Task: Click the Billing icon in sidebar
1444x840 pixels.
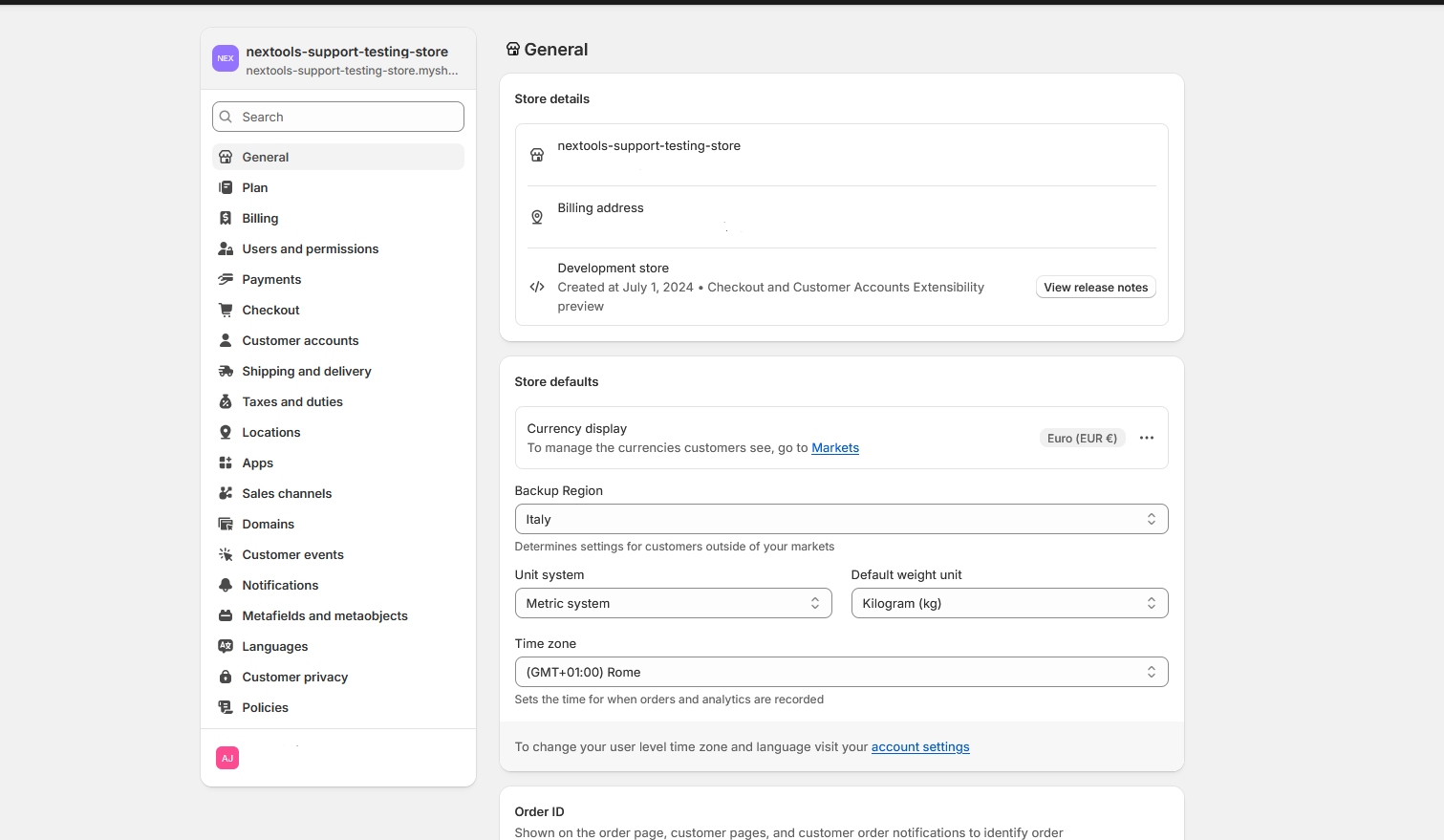Action: tap(226, 218)
